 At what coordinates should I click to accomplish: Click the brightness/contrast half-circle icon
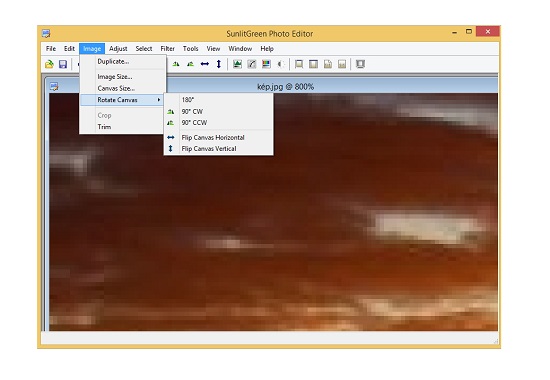(x=281, y=64)
